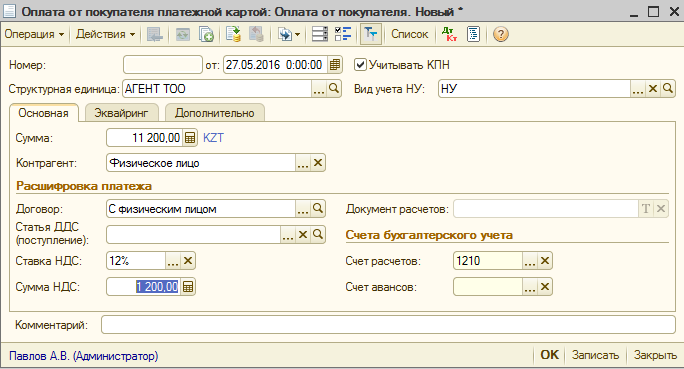Click the Записать button
The image size is (684, 369).
coord(595,355)
